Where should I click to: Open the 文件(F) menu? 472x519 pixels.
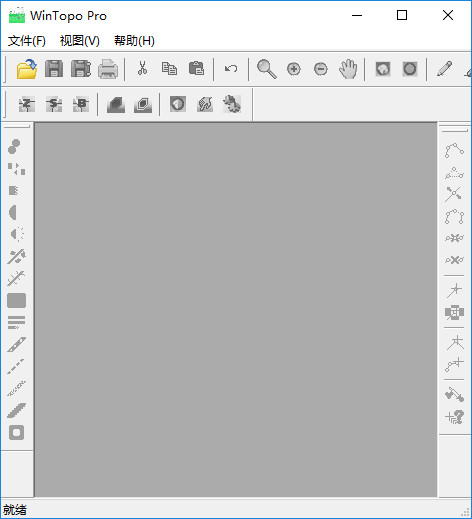[x=27, y=41]
